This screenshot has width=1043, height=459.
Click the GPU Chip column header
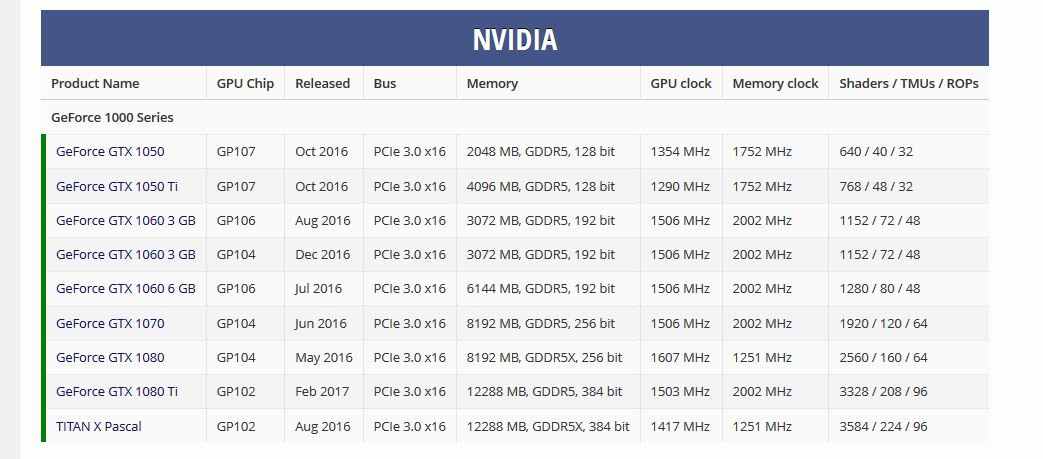[x=245, y=83]
